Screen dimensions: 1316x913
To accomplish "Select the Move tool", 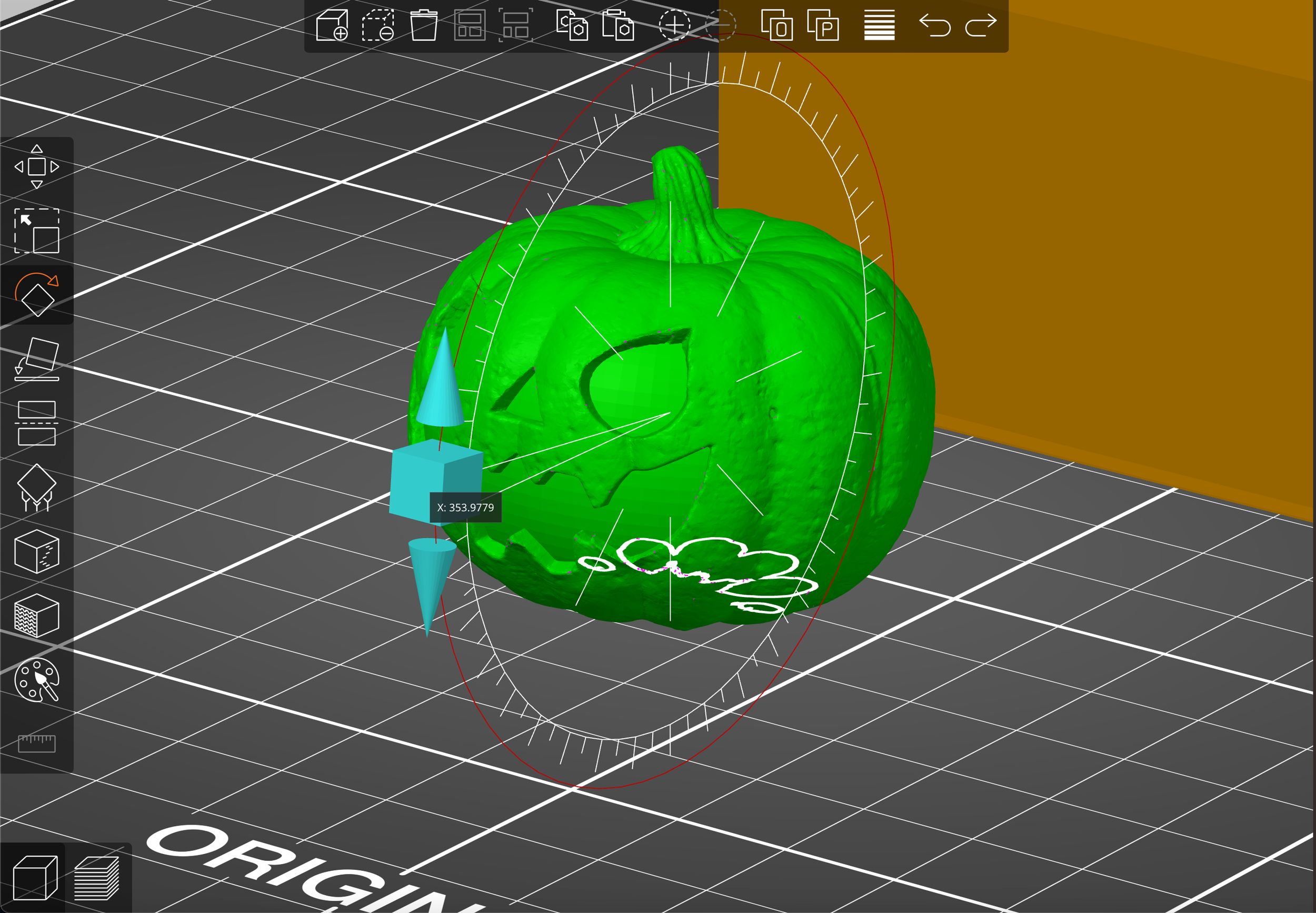I will [x=37, y=166].
